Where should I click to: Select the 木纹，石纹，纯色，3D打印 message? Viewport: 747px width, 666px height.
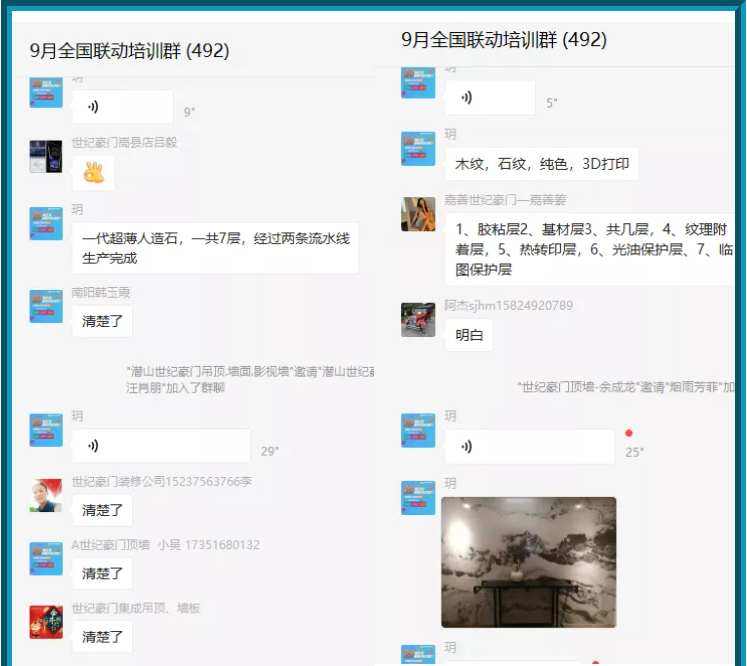pyautogui.click(x=541, y=164)
